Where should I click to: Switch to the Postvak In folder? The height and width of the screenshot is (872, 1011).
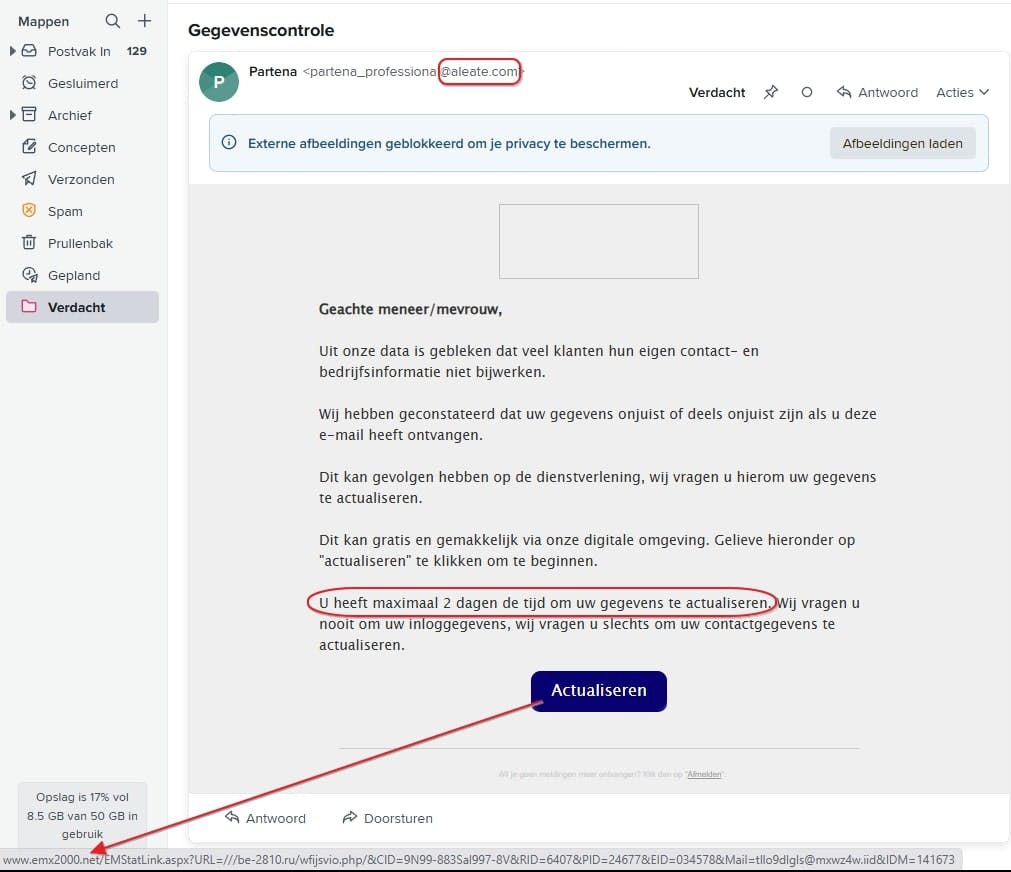tap(74, 51)
